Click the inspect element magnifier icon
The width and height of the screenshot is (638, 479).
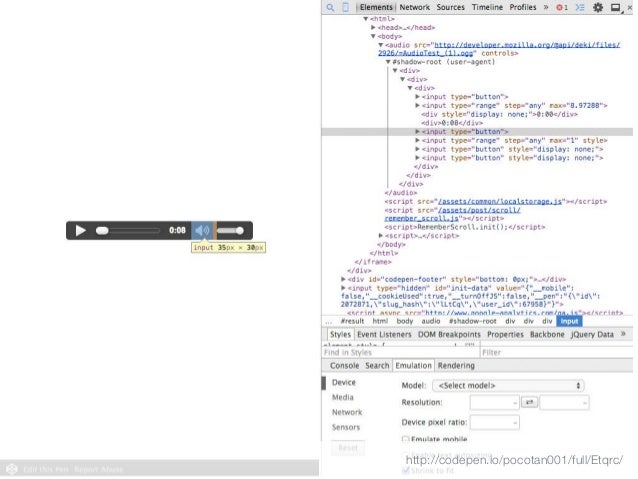(x=330, y=7)
